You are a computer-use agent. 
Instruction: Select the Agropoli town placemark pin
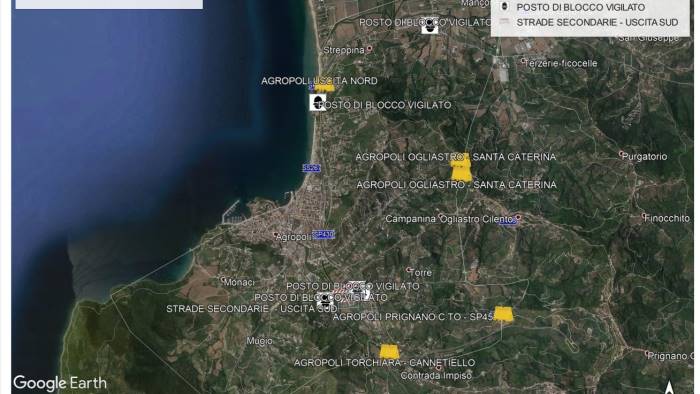[x=275, y=234]
